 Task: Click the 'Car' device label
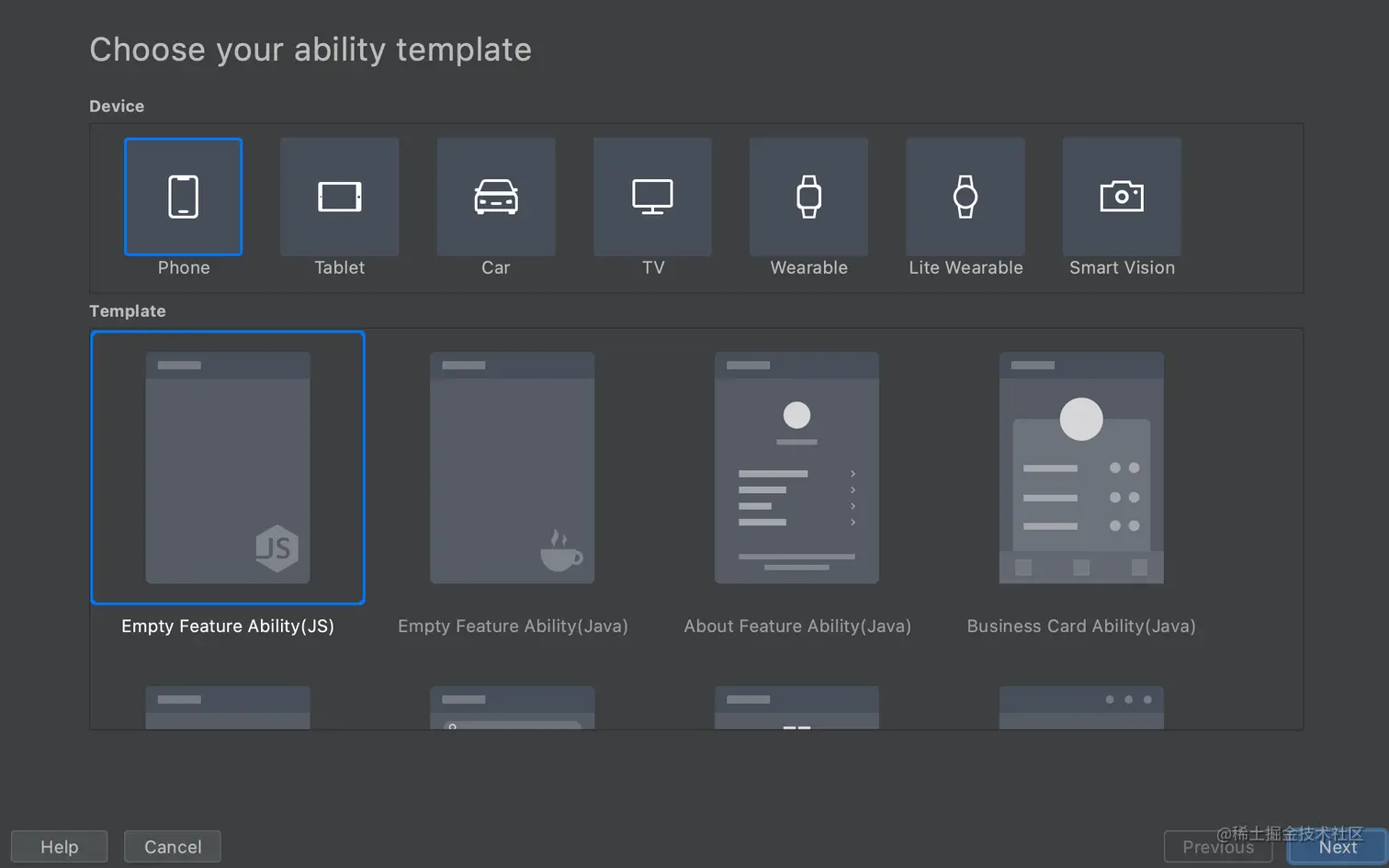496,267
